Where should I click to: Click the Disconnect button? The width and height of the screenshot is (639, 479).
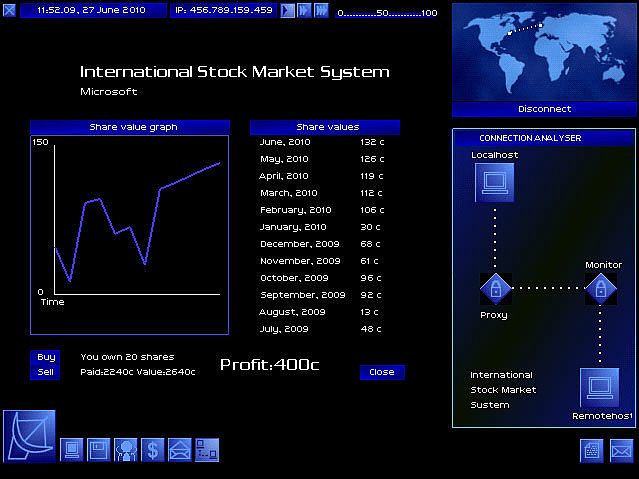(544, 109)
